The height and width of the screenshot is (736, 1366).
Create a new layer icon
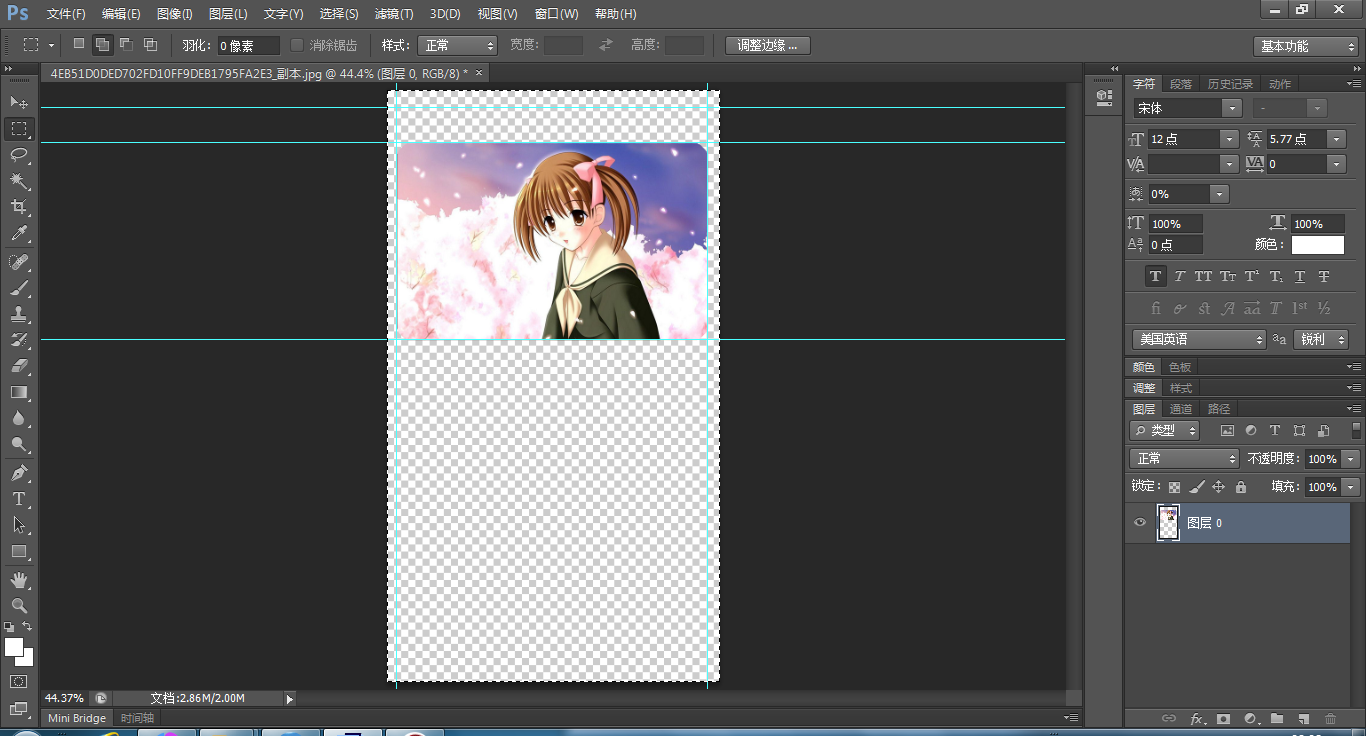pos(1303,718)
